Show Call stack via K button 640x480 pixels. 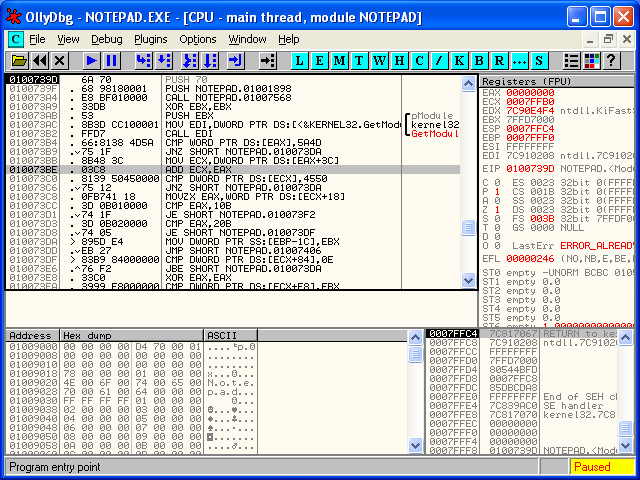(x=459, y=61)
